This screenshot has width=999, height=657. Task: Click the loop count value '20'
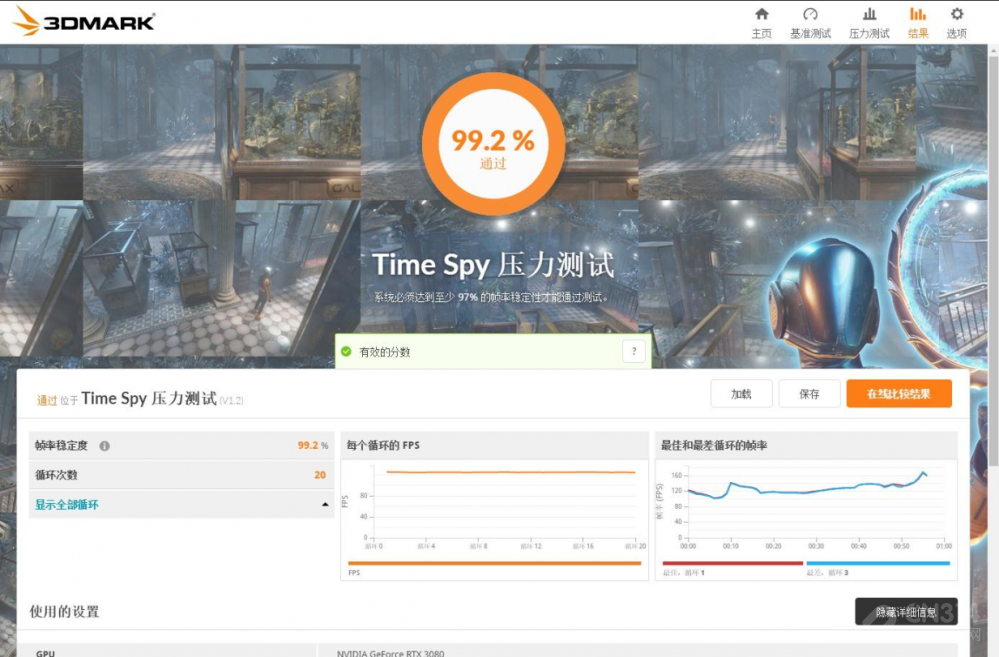point(320,475)
